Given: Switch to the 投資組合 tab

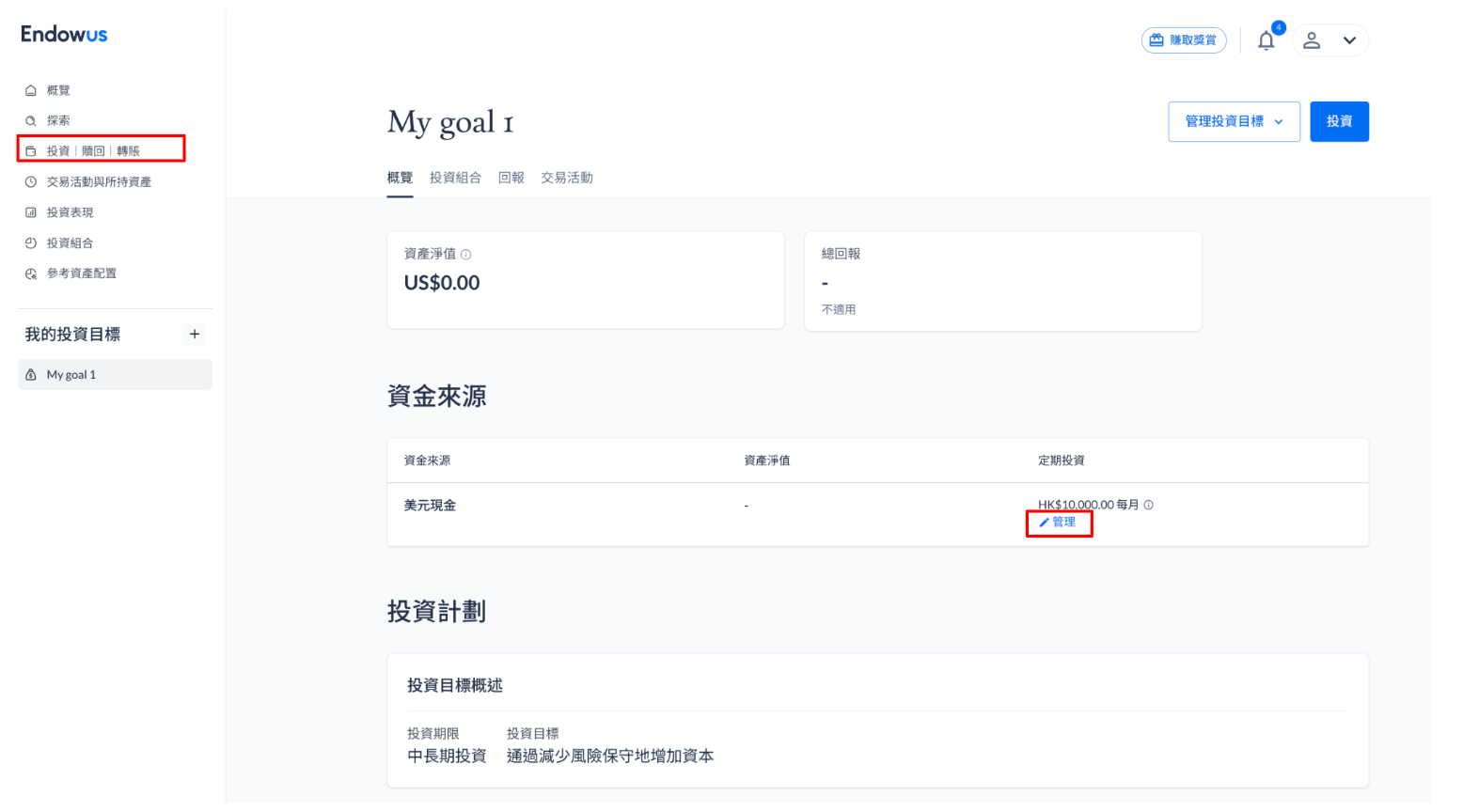Looking at the screenshot, I should coord(455,178).
